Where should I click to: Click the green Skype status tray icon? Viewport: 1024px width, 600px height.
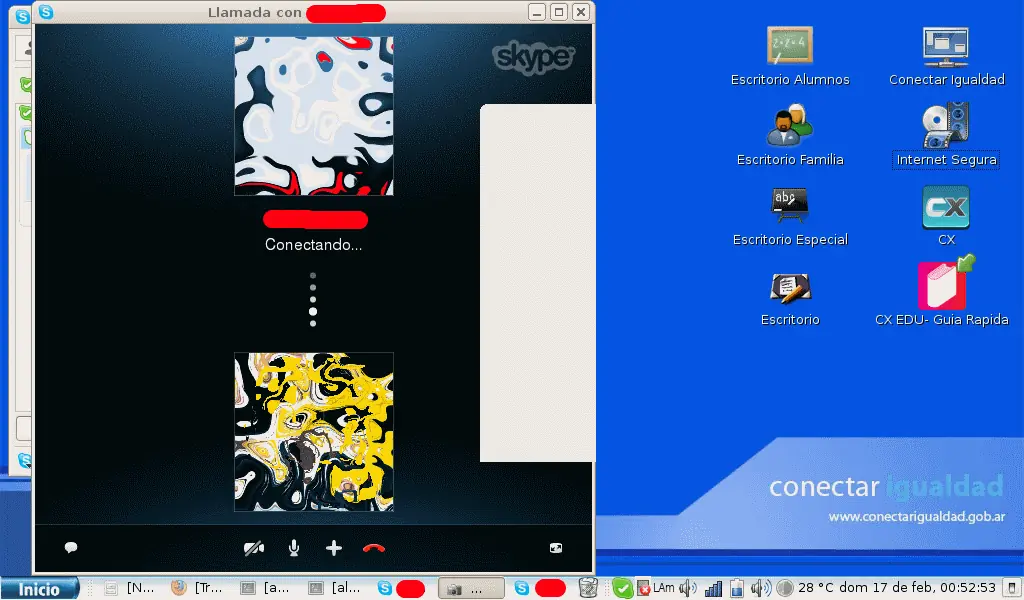622,589
